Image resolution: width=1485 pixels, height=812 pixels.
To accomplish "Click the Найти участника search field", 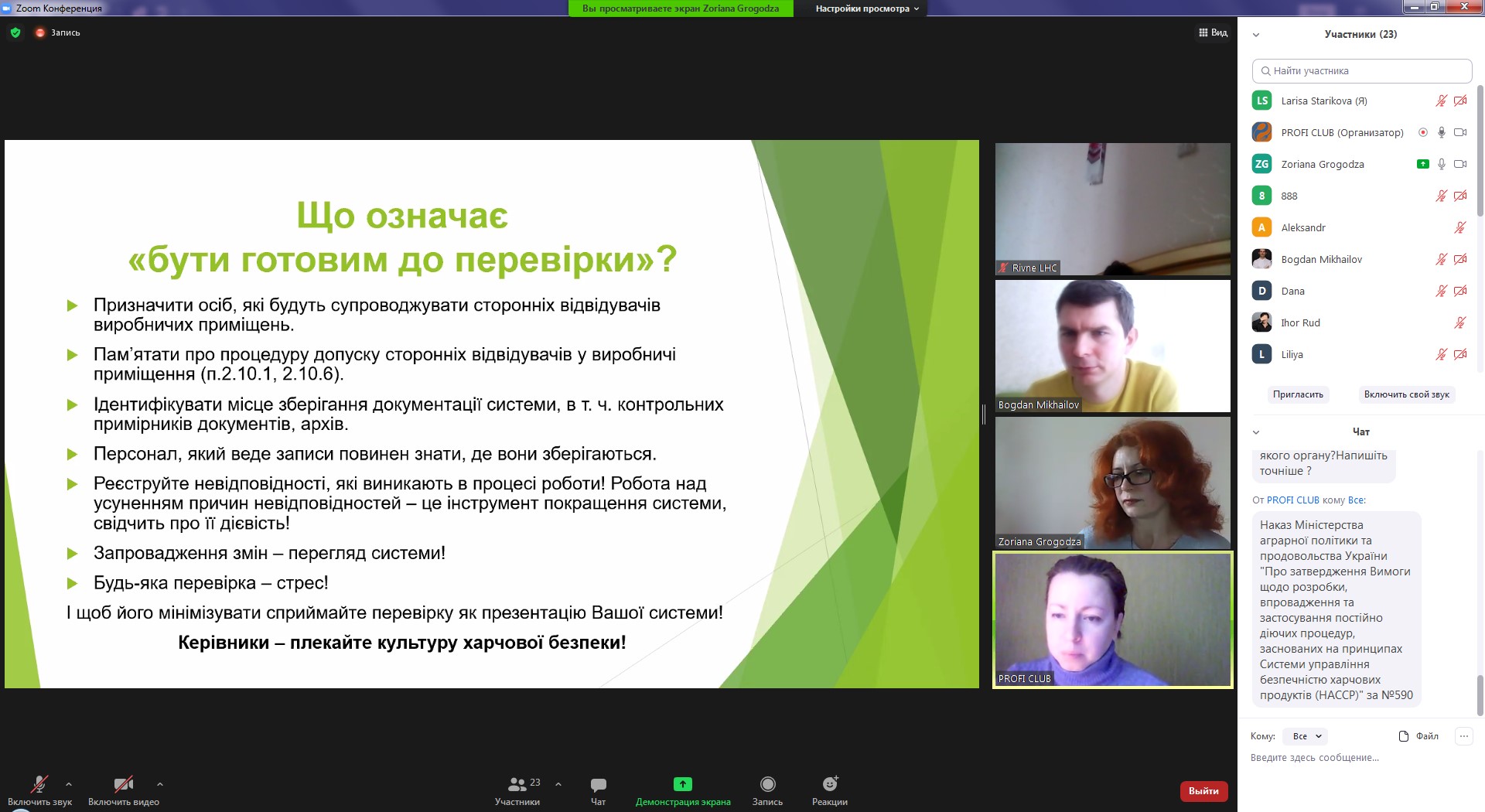I will pyautogui.click(x=1362, y=70).
